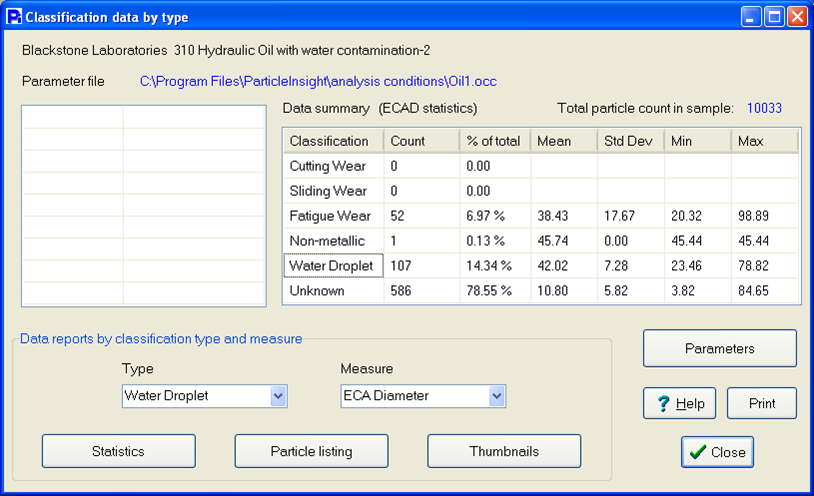Print the classification data

(761, 403)
